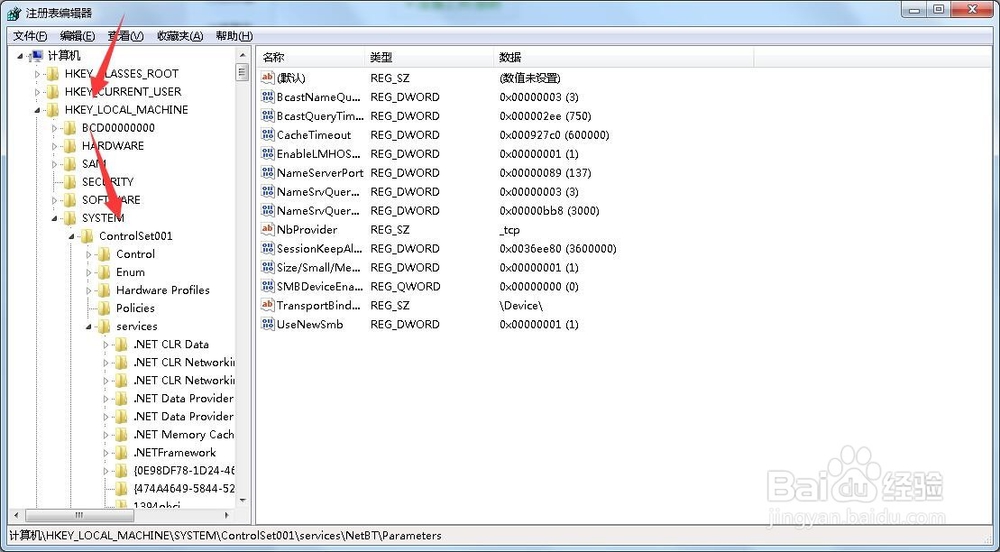Open the 查看(V) menu
Image resolution: width=1000 pixels, height=552 pixels.
click(126, 36)
